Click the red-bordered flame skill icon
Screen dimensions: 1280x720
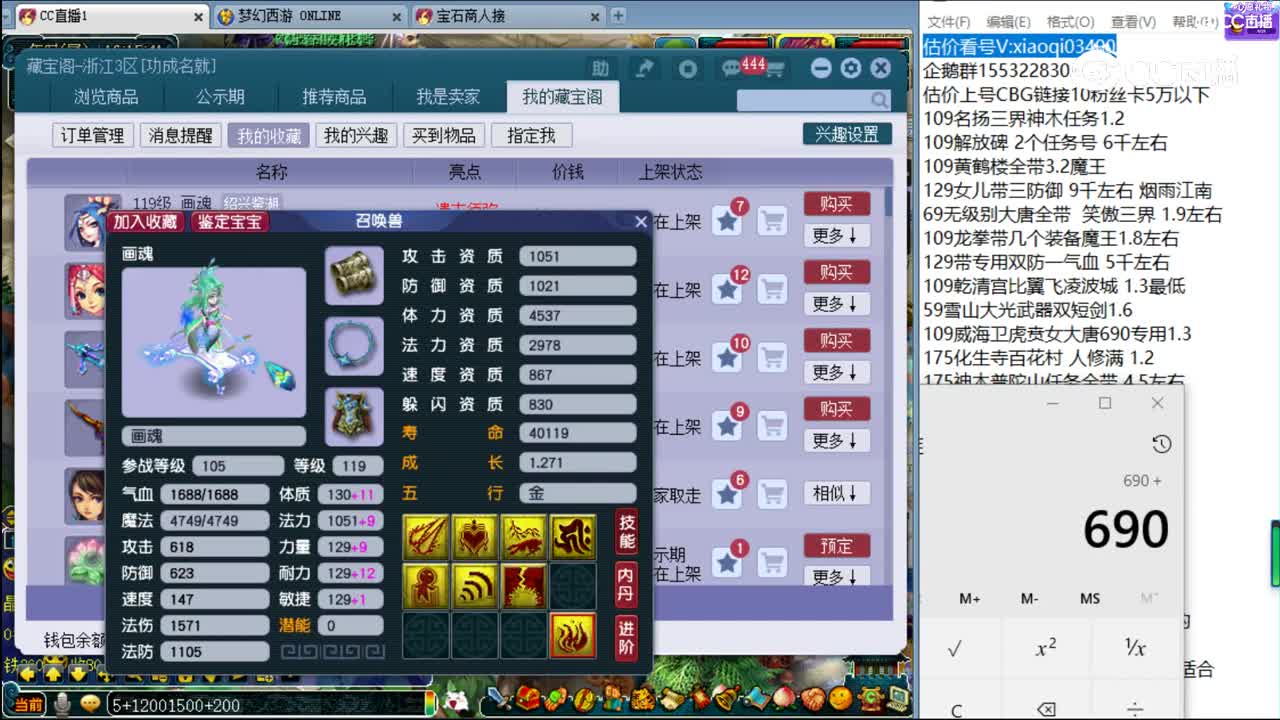(573, 635)
